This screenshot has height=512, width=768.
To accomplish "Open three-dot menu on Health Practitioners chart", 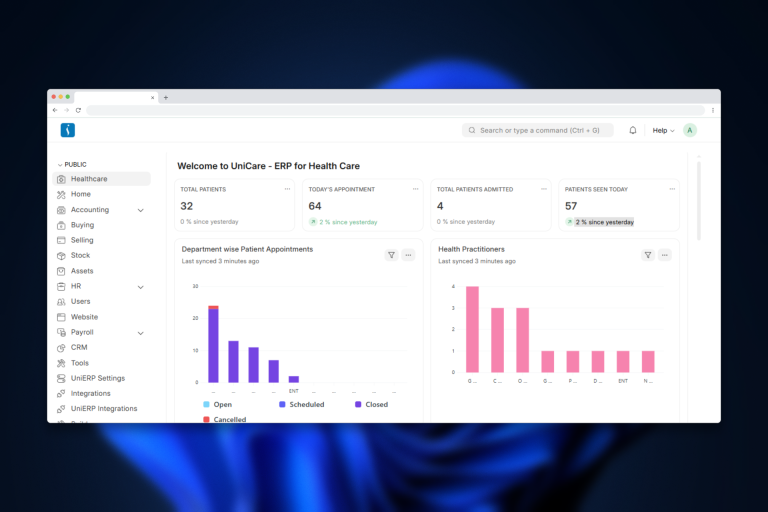I will [x=664, y=255].
